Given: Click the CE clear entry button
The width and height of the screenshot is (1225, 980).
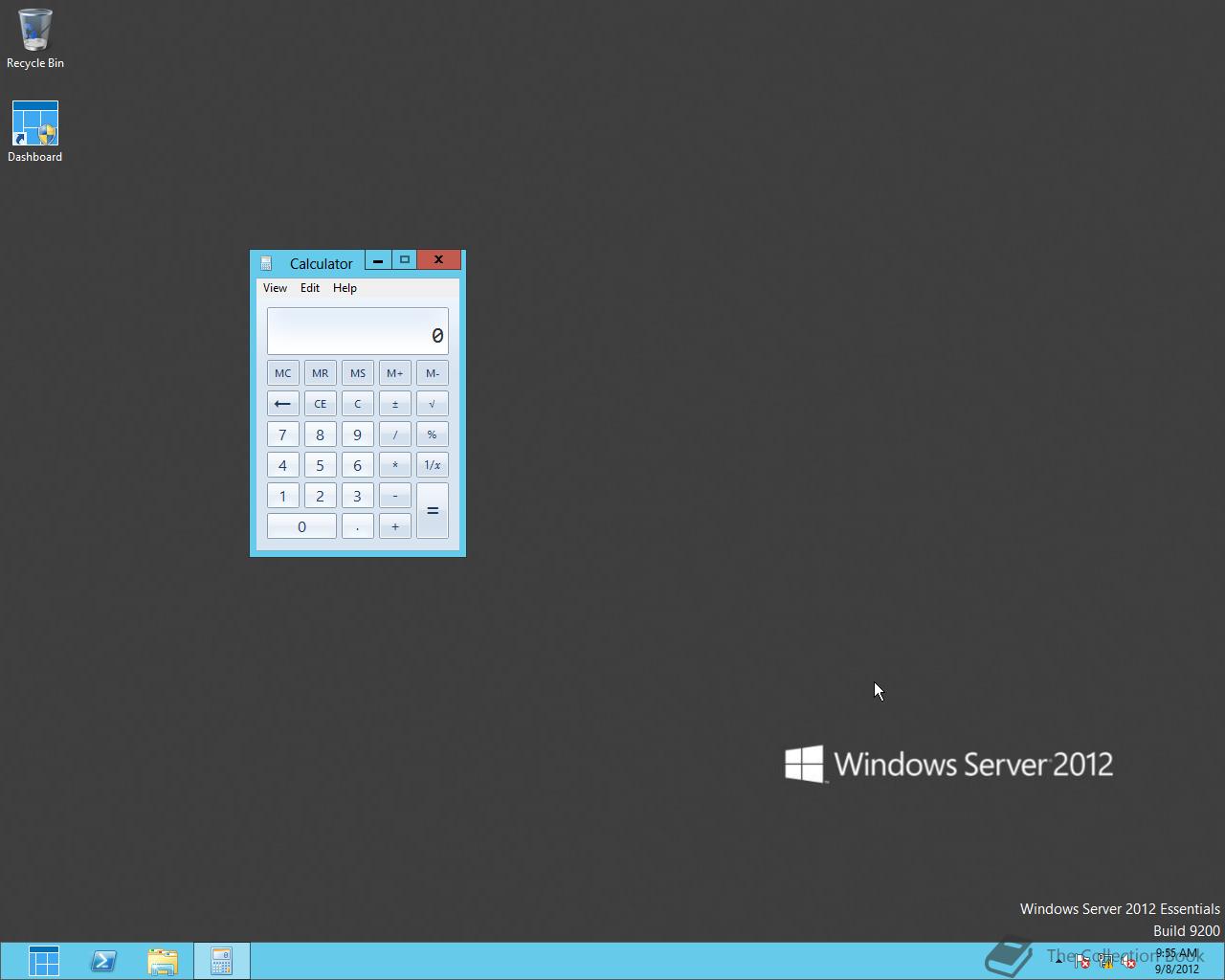Looking at the screenshot, I should (x=320, y=404).
